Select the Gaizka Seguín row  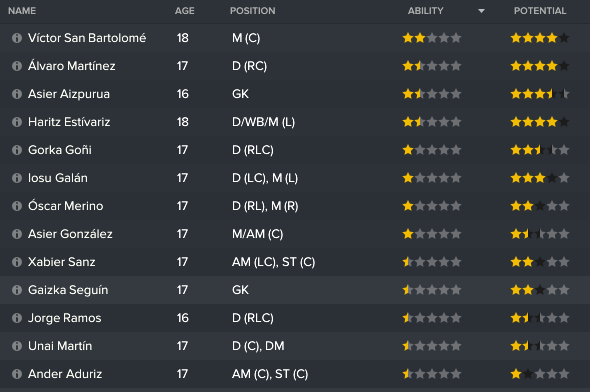[x=295, y=290]
